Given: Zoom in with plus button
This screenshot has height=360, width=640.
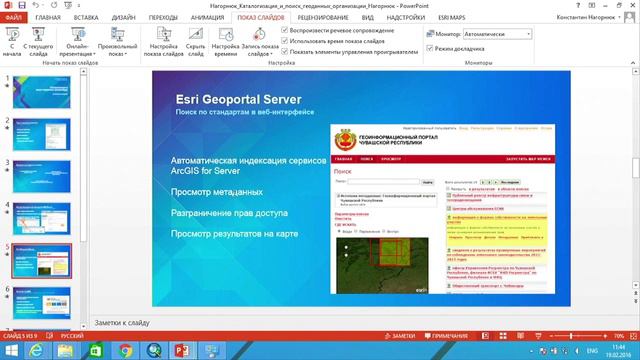Looking at the screenshot, I should (605, 336).
